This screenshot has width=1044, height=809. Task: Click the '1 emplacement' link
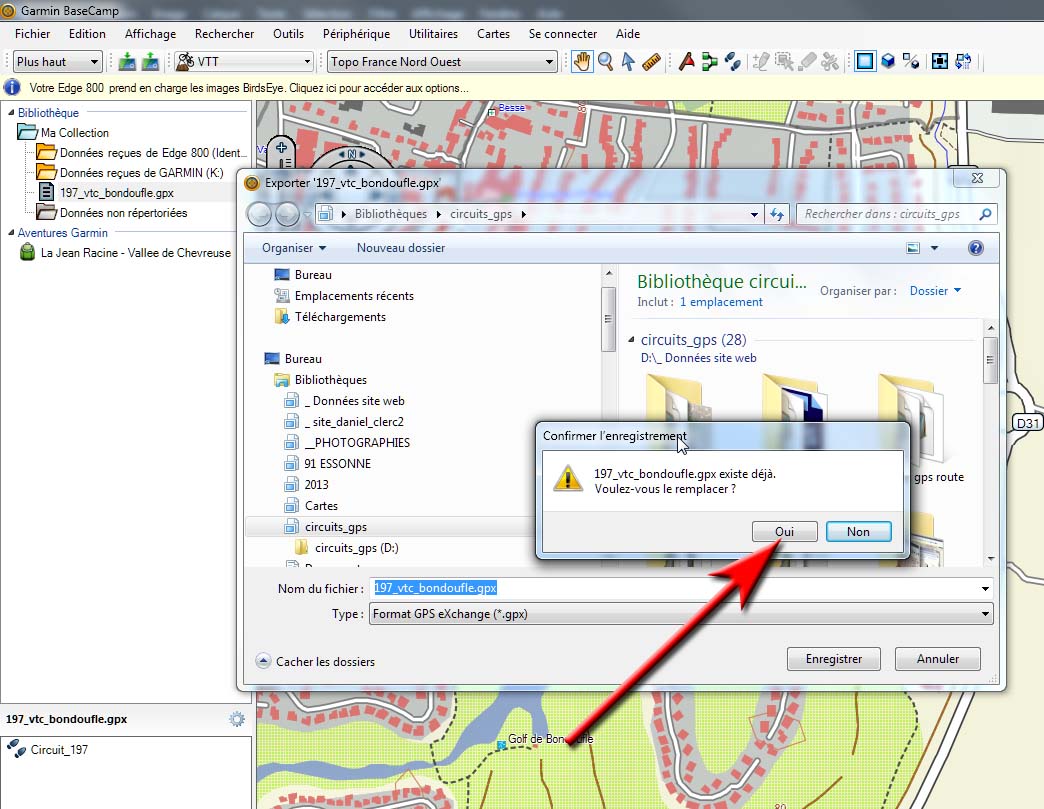tap(721, 302)
